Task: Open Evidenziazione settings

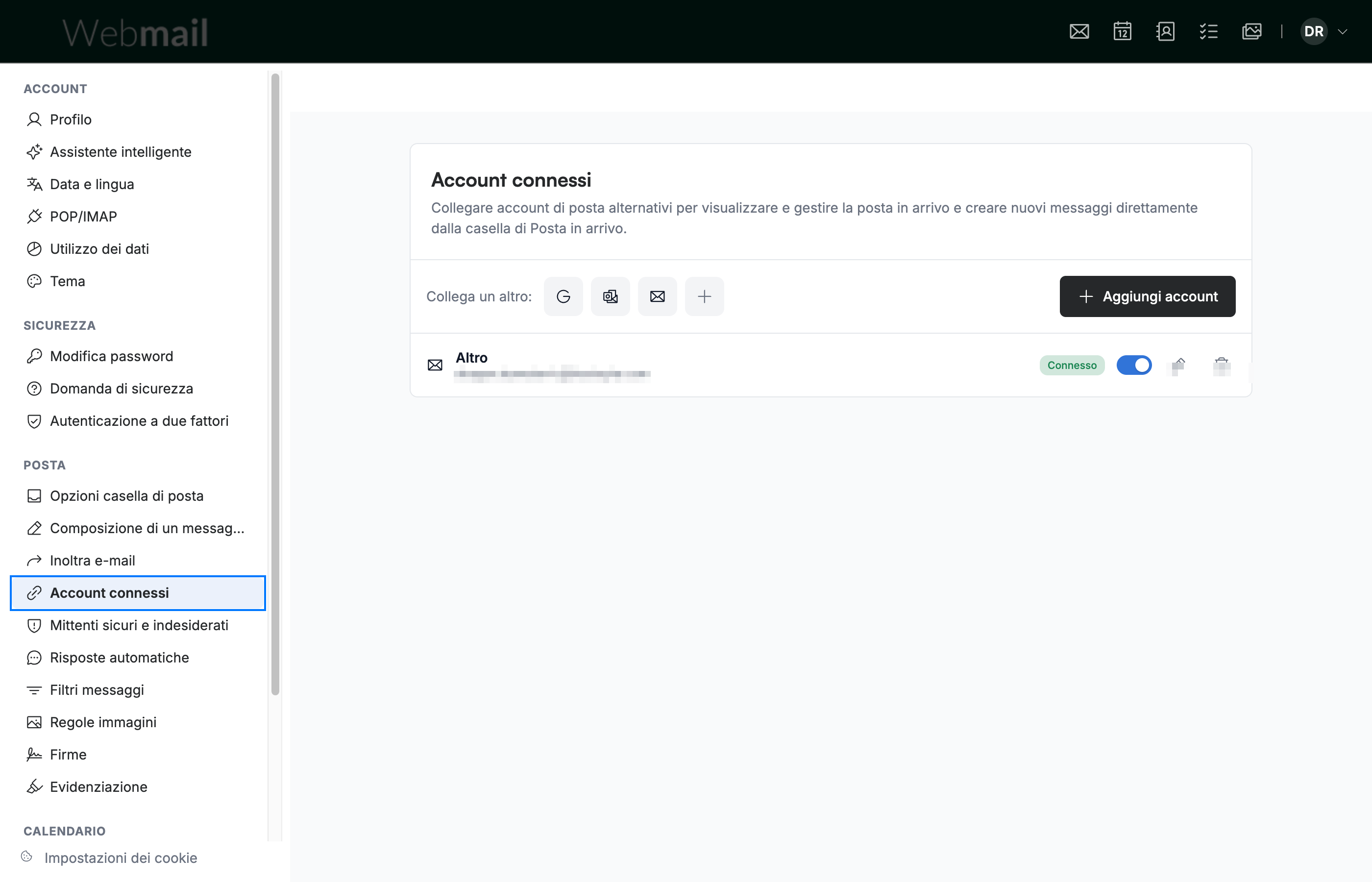Action: click(x=138, y=787)
